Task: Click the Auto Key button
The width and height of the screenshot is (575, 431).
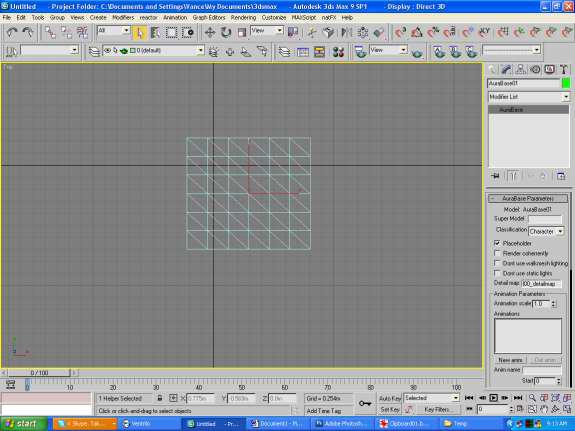Action: coord(390,398)
